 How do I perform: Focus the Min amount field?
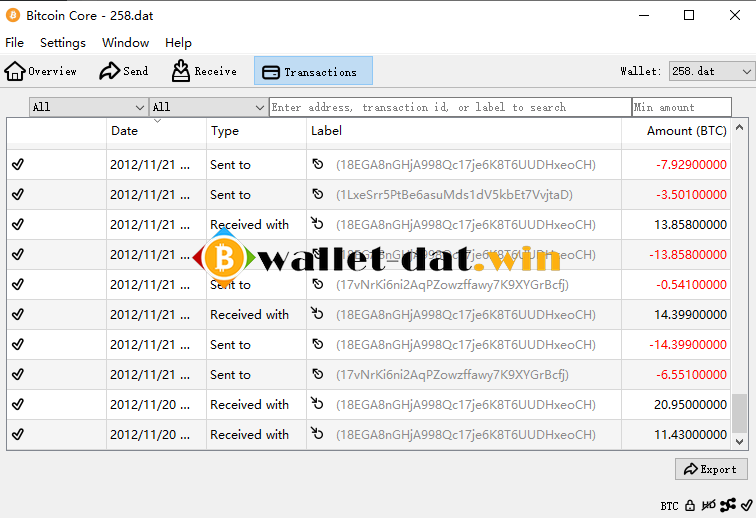pyautogui.click(x=682, y=107)
